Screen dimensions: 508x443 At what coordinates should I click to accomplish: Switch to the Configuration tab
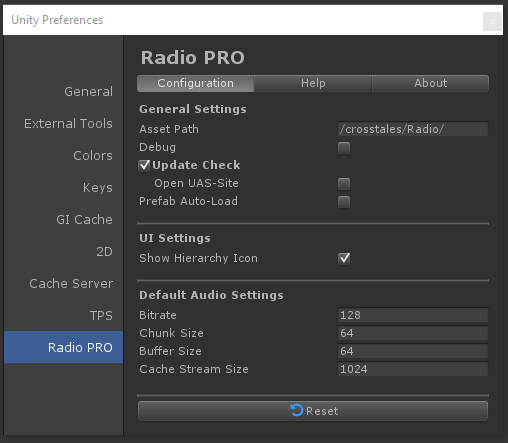click(x=195, y=83)
